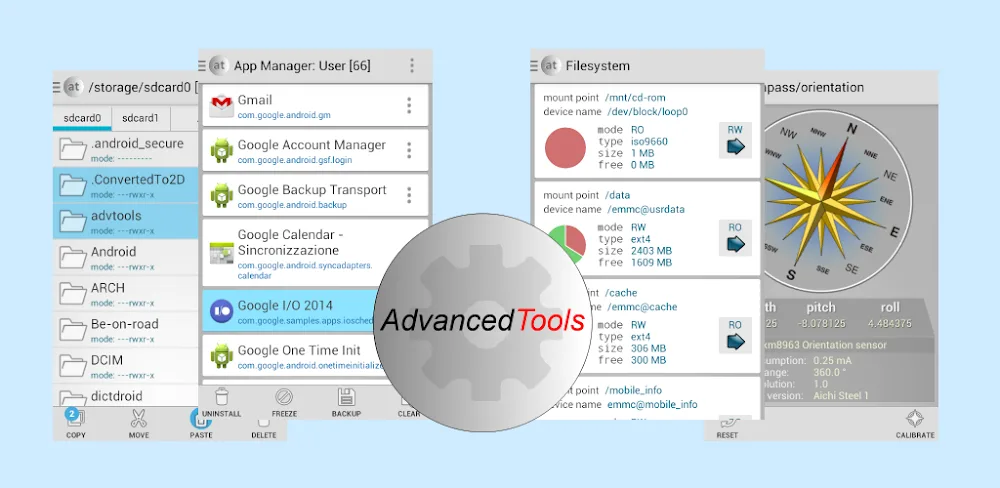Open the App Manager overflow menu
This screenshot has height=488, width=1000.
pos(412,65)
